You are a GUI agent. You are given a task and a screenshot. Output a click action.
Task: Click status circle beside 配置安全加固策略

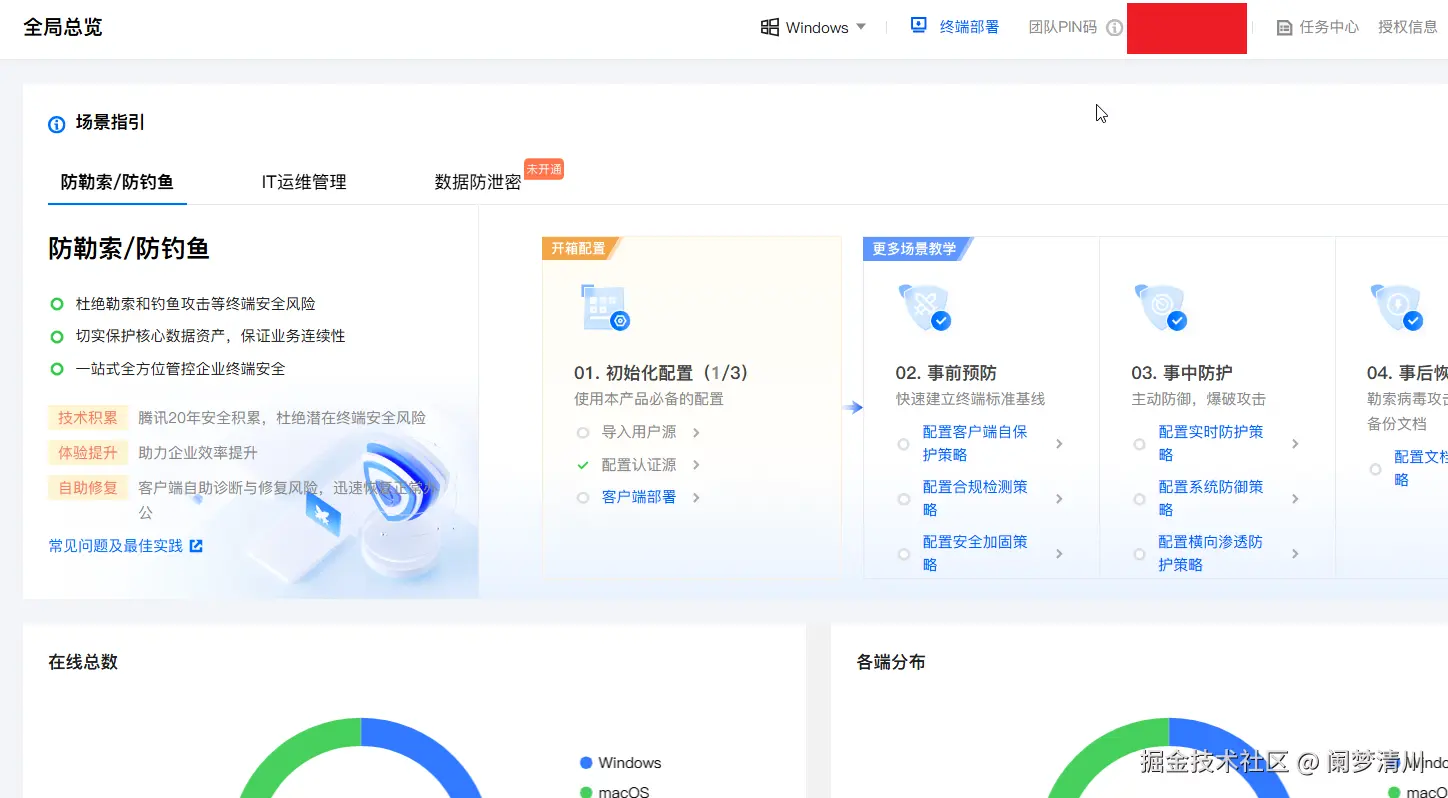(903, 554)
